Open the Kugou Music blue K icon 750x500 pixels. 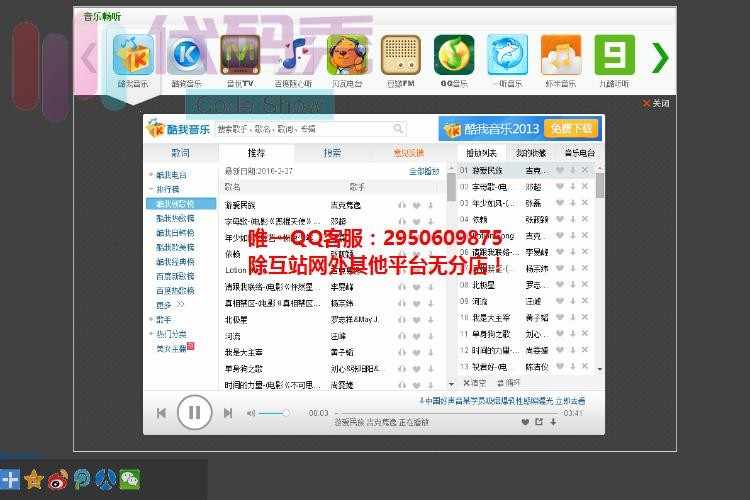click(187, 55)
